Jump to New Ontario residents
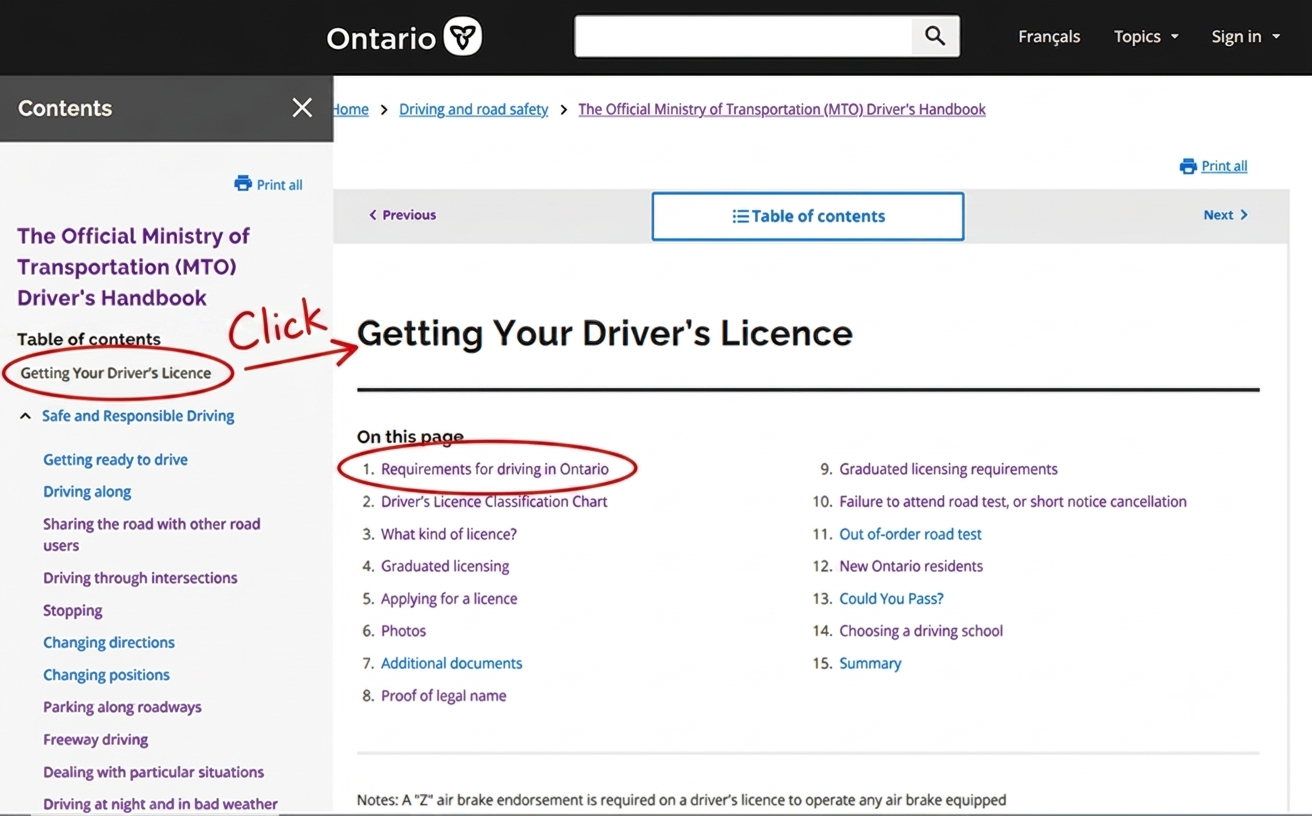This screenshot has width=1312, height=816. pyautogui.click(x=911, y=566)
